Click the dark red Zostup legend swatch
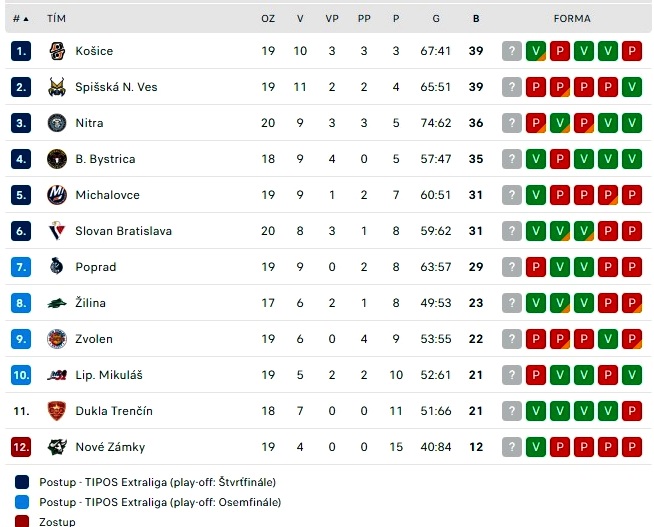 (22, 521)
